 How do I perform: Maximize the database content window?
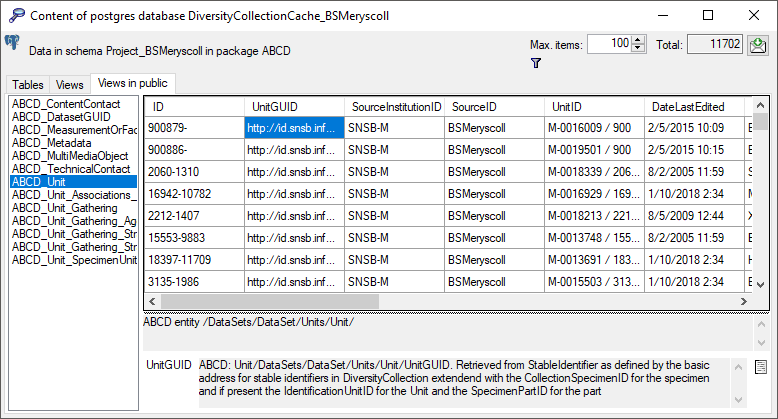click(x=708, y=15)
